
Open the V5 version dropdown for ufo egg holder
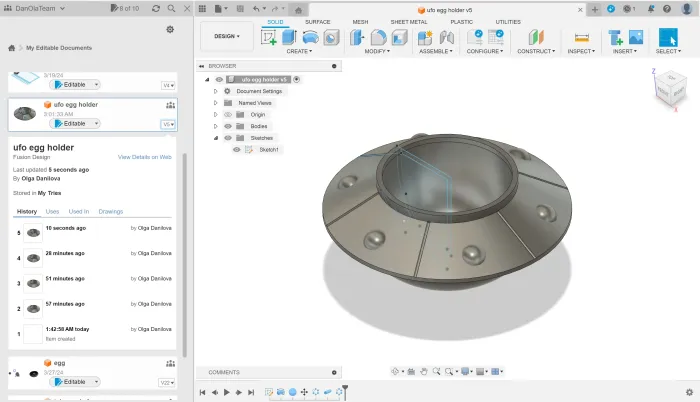point(168,124)
